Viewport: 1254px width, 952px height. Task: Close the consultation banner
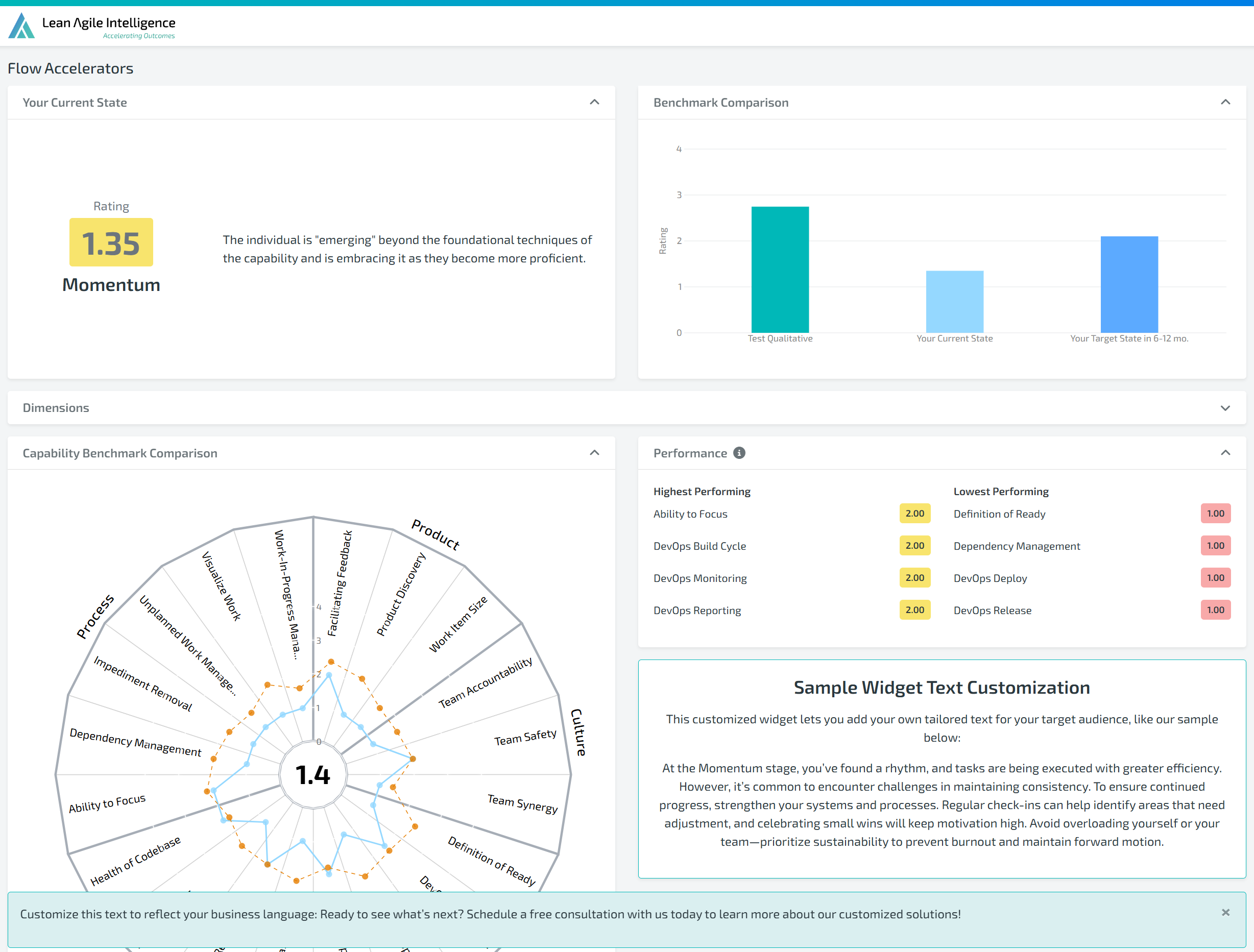(x=1225, y=912)
